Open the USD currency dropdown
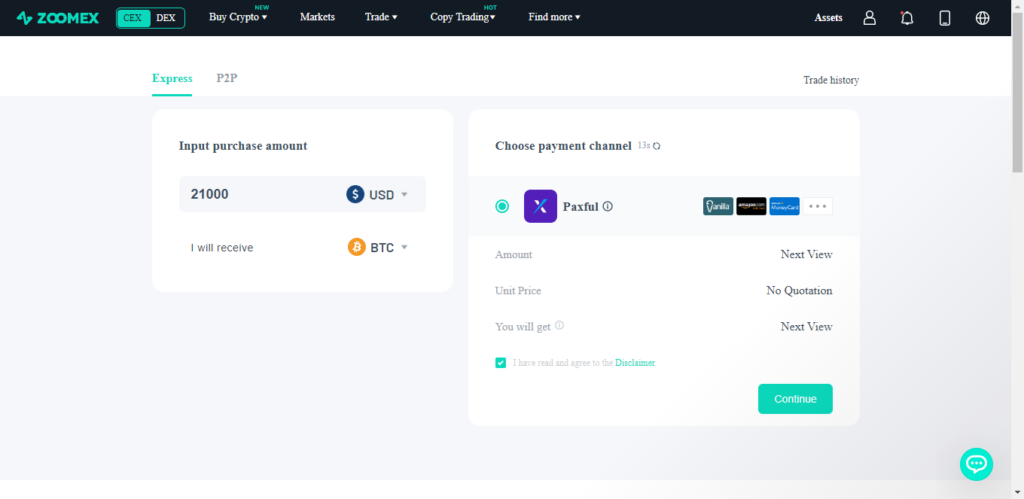 378,195
